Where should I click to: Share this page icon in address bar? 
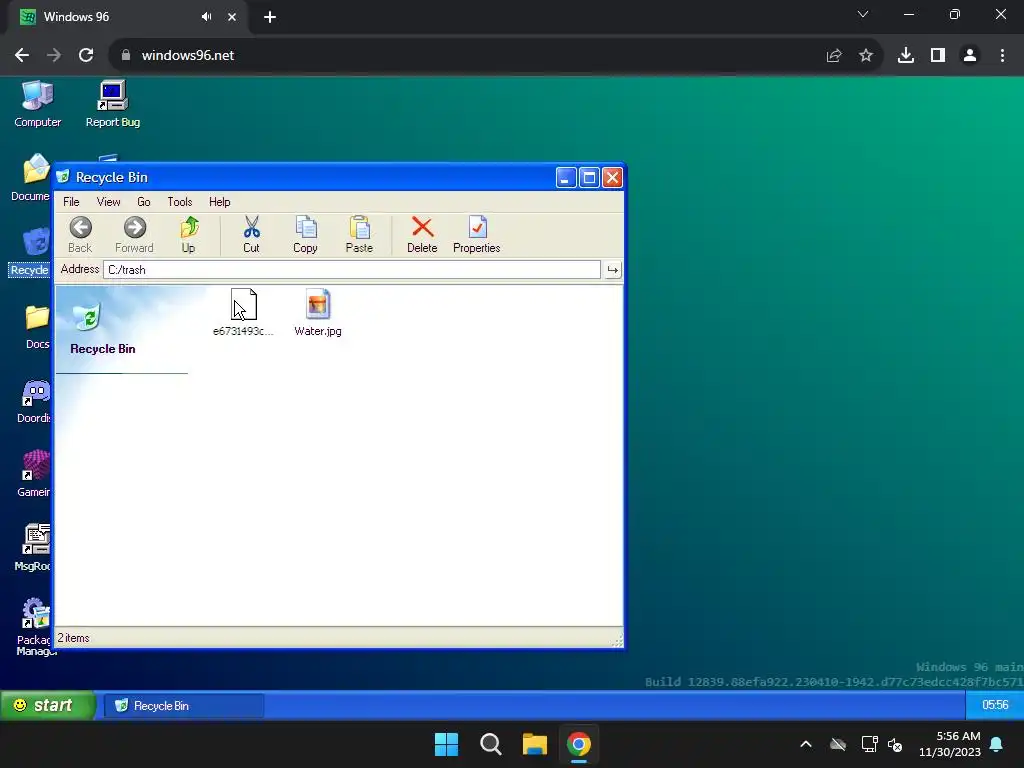[x=834, y=56]
